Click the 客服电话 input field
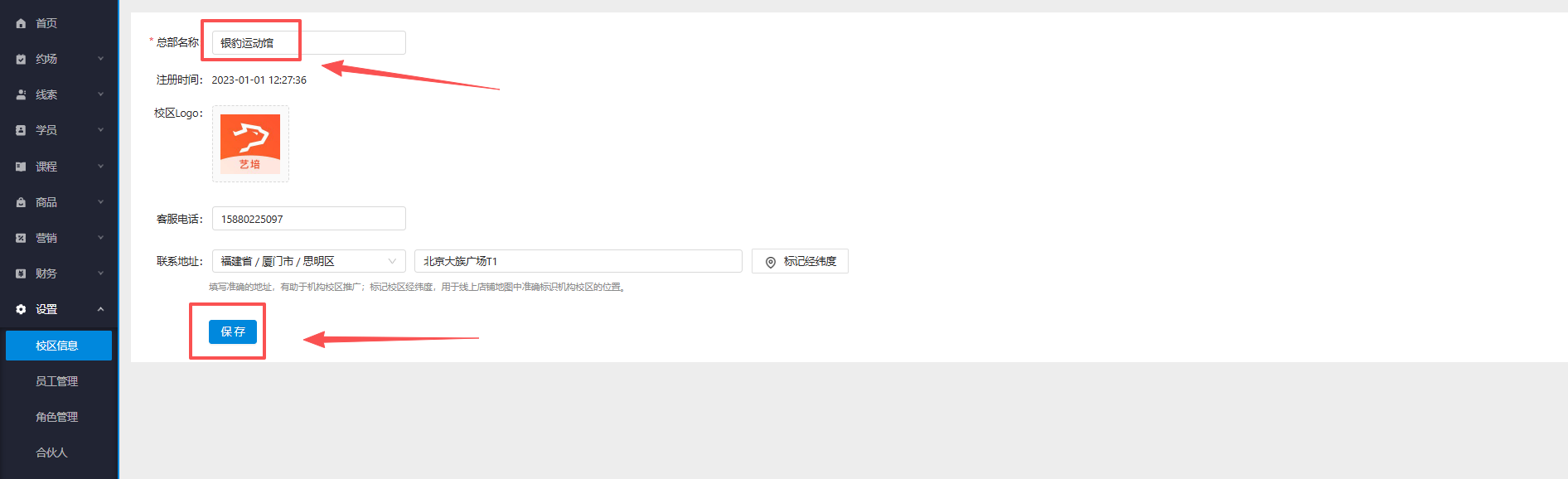 [309, 219]
